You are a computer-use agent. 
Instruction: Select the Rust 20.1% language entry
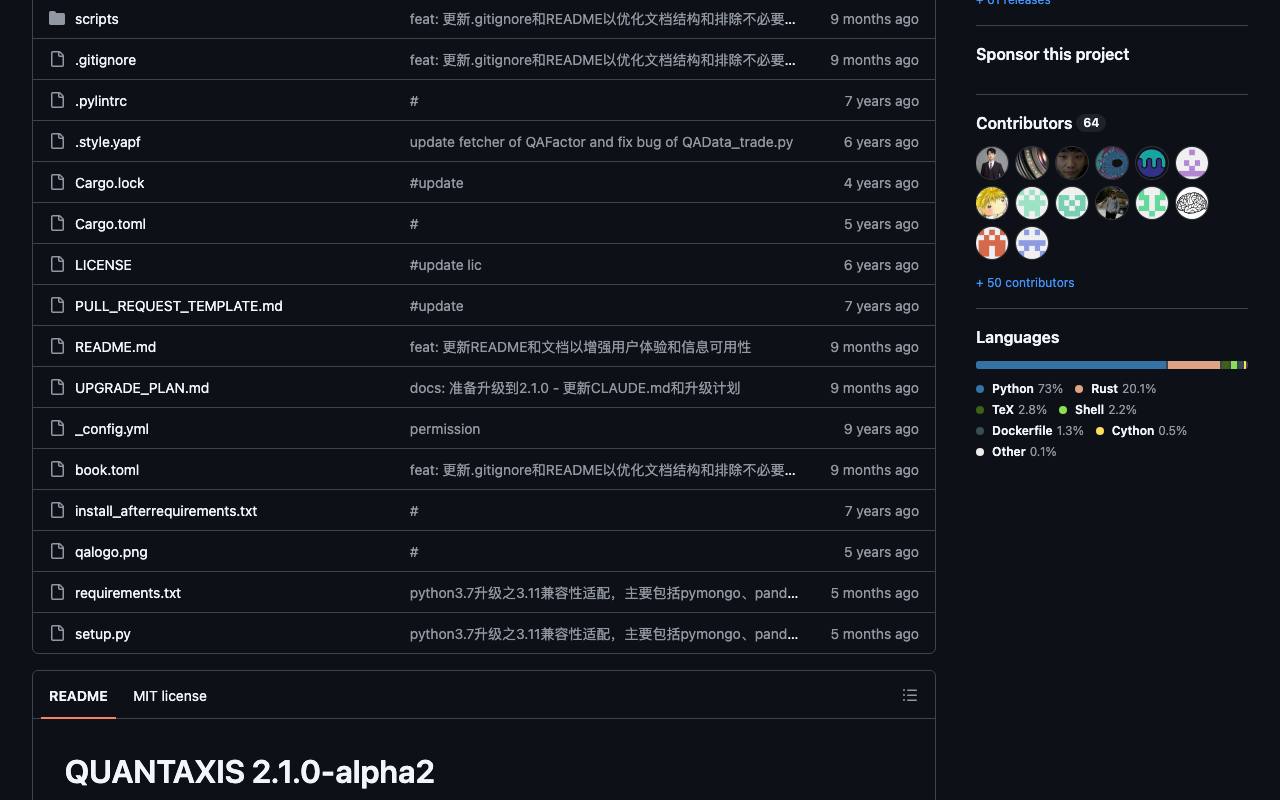[x=1116, y=389]
